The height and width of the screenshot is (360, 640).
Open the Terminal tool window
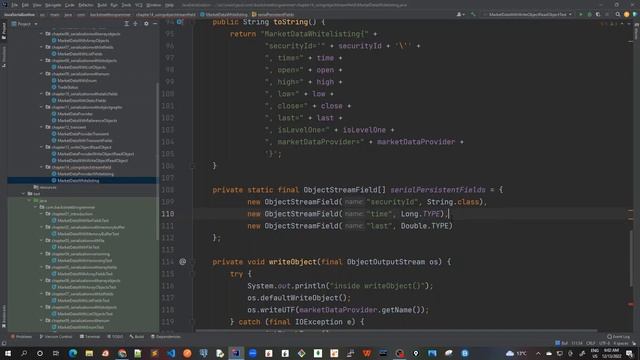coord(90,337)
